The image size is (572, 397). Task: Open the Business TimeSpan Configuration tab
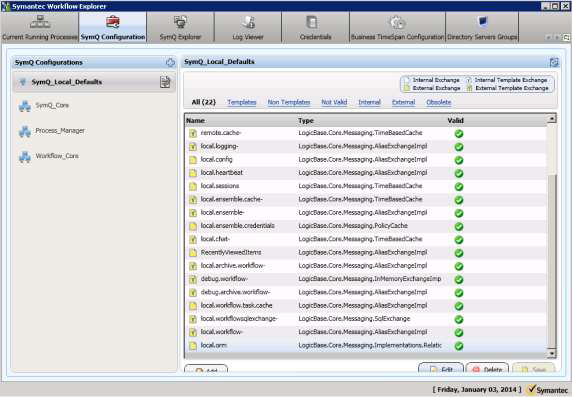(397, 27)
